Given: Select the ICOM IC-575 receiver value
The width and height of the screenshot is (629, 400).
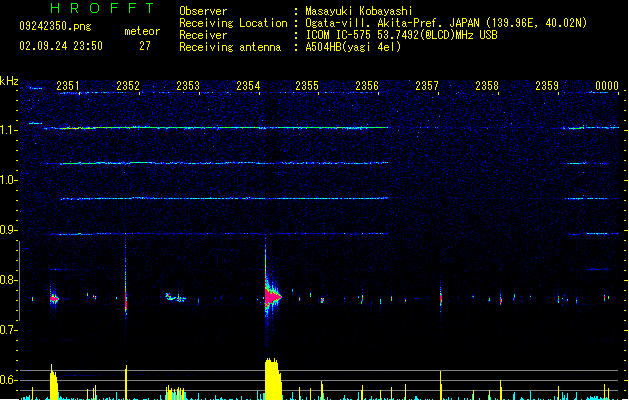Looking at the screenshot, I should click(x=401, y=35).
